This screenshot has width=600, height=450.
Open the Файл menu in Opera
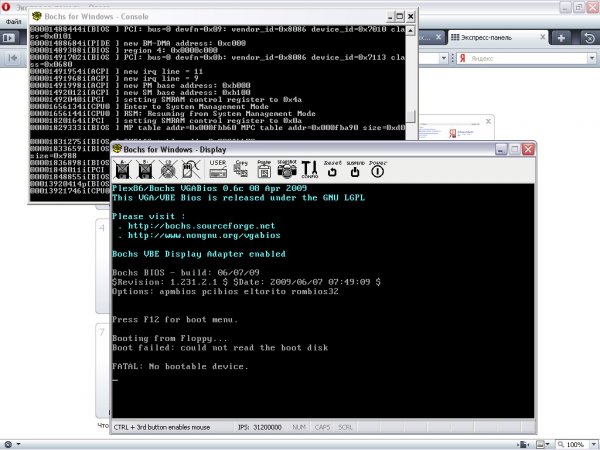(13, 22)
